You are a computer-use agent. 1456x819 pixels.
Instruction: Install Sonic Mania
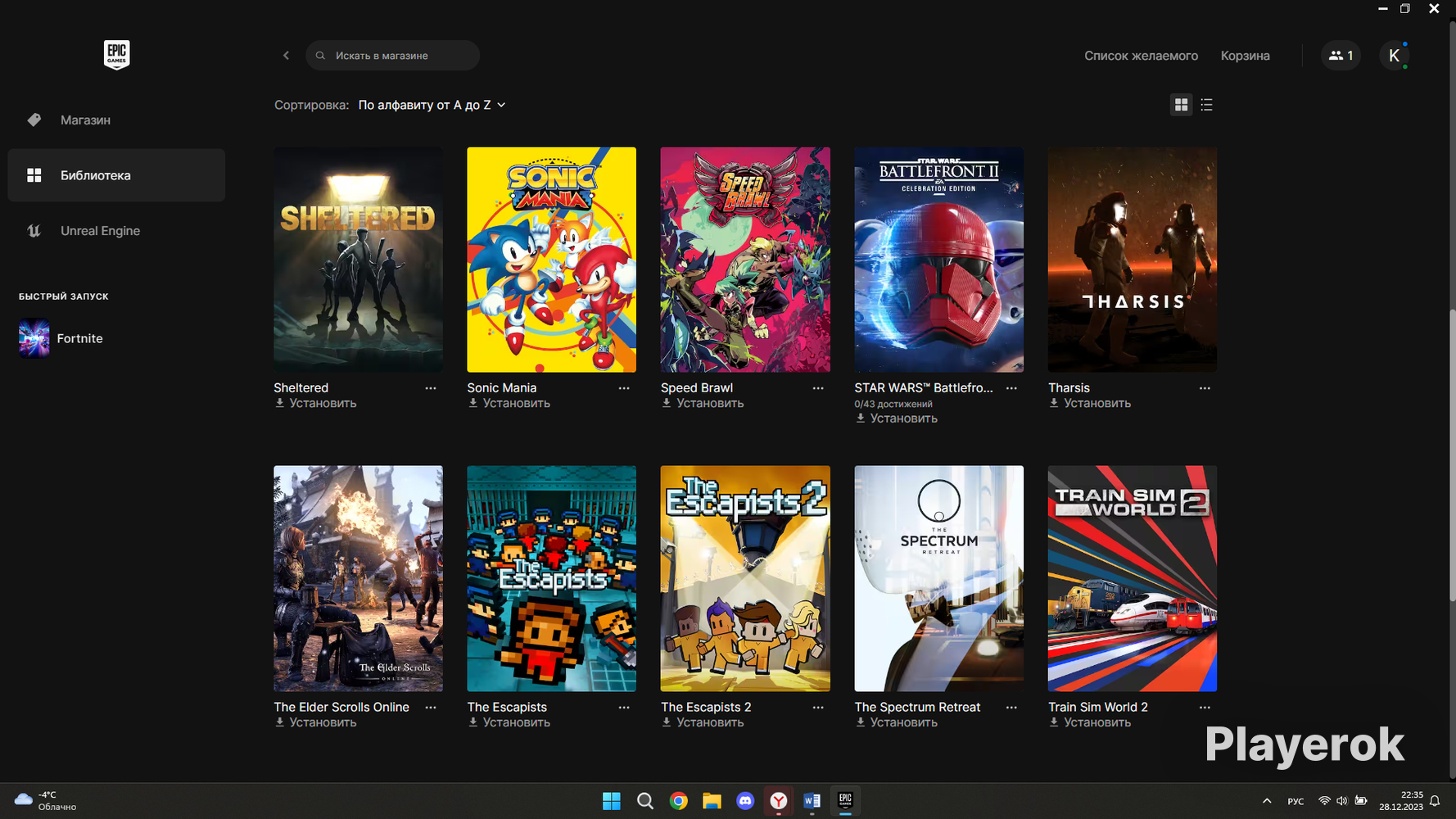pyautogui.click(x=509, y=403)
